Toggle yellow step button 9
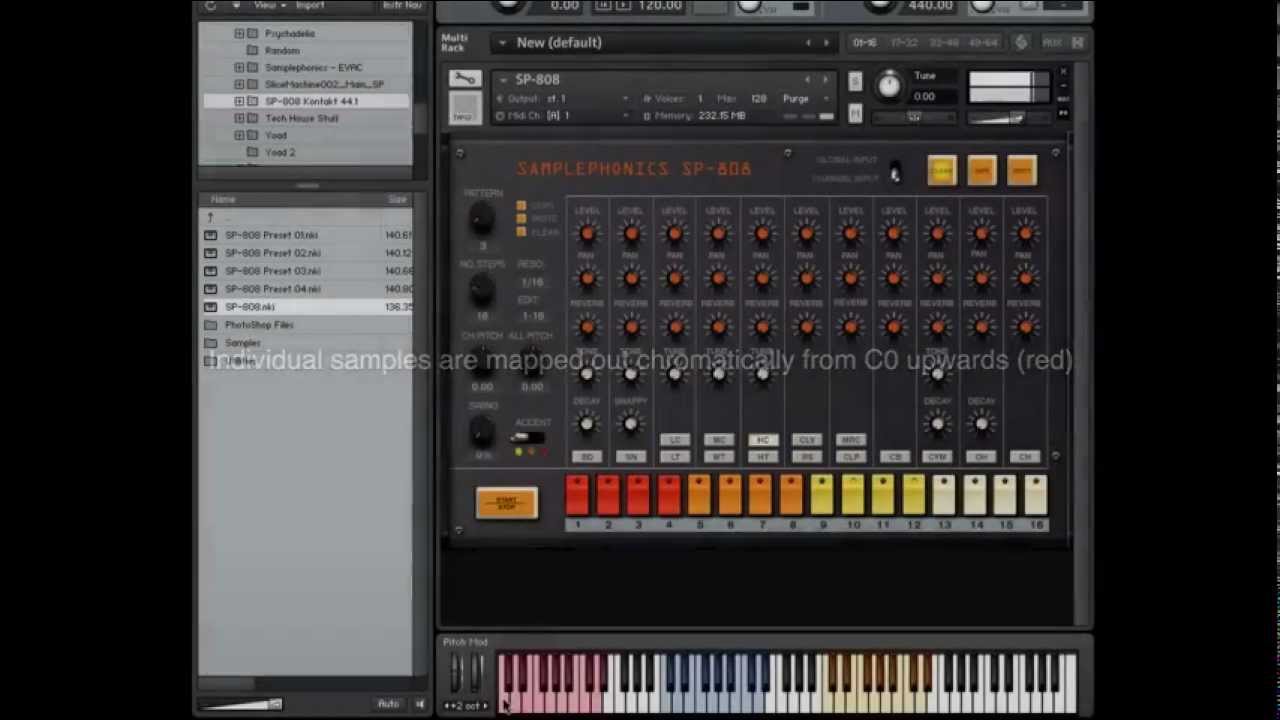The height and width of the screenshot is (720, 1280). click(x=822, y=496)
